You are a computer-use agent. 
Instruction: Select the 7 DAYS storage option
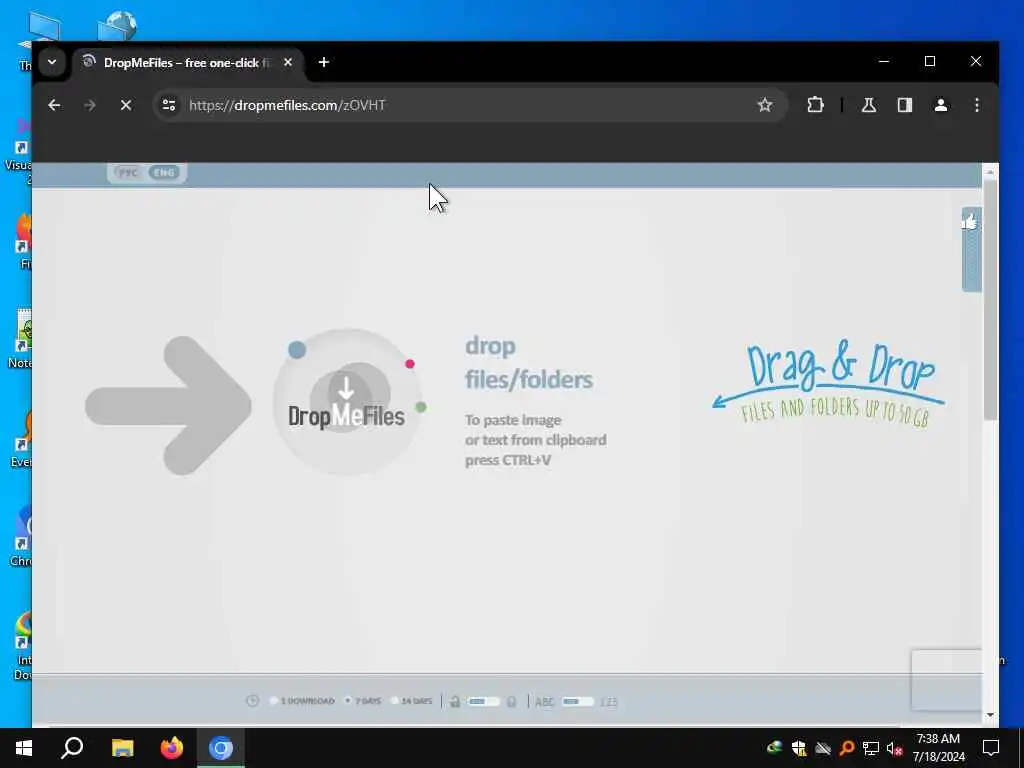(363, 701)
